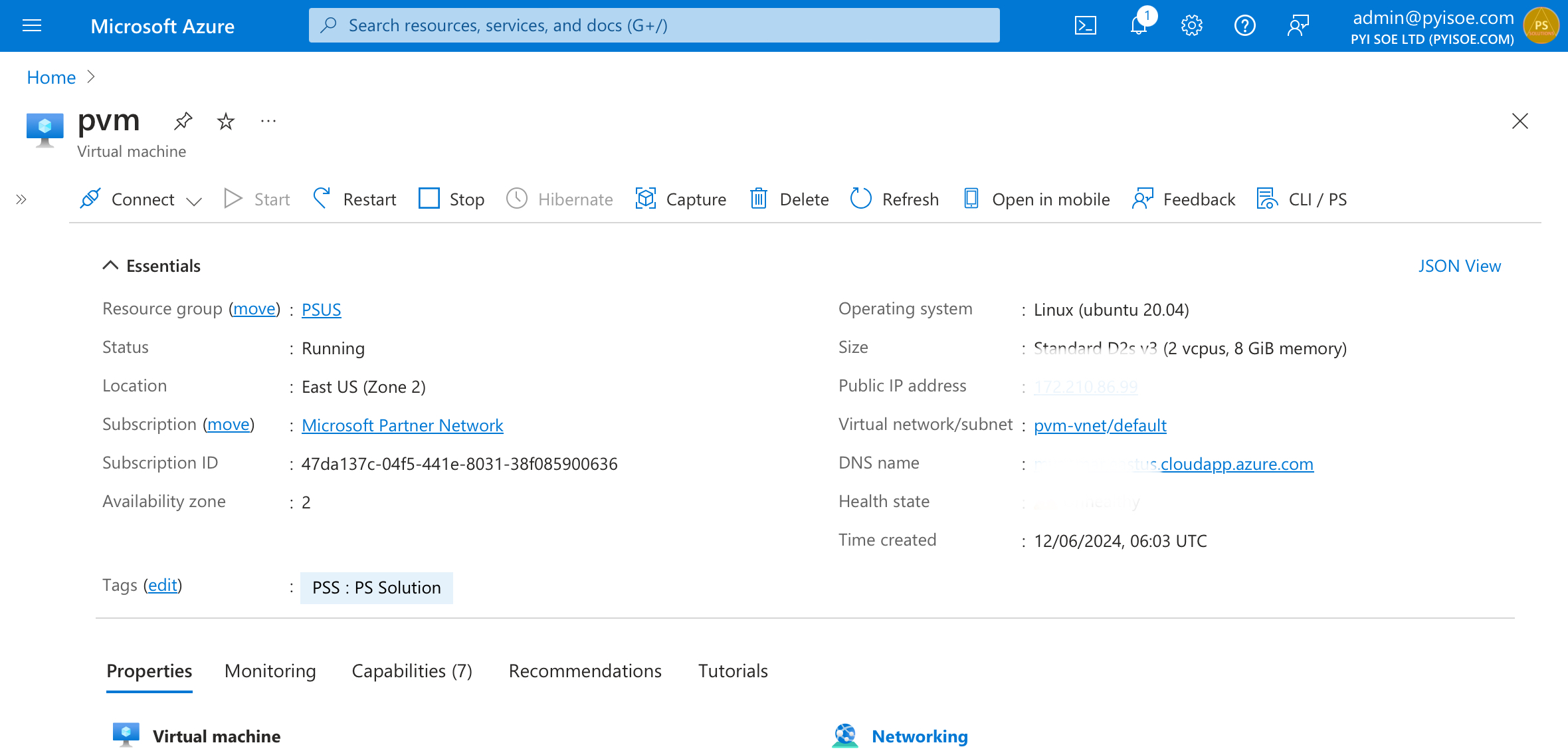Open the top bar feedback icon
The width and height of the screenshot is (1568, 753).
[x=1298, y=26]
